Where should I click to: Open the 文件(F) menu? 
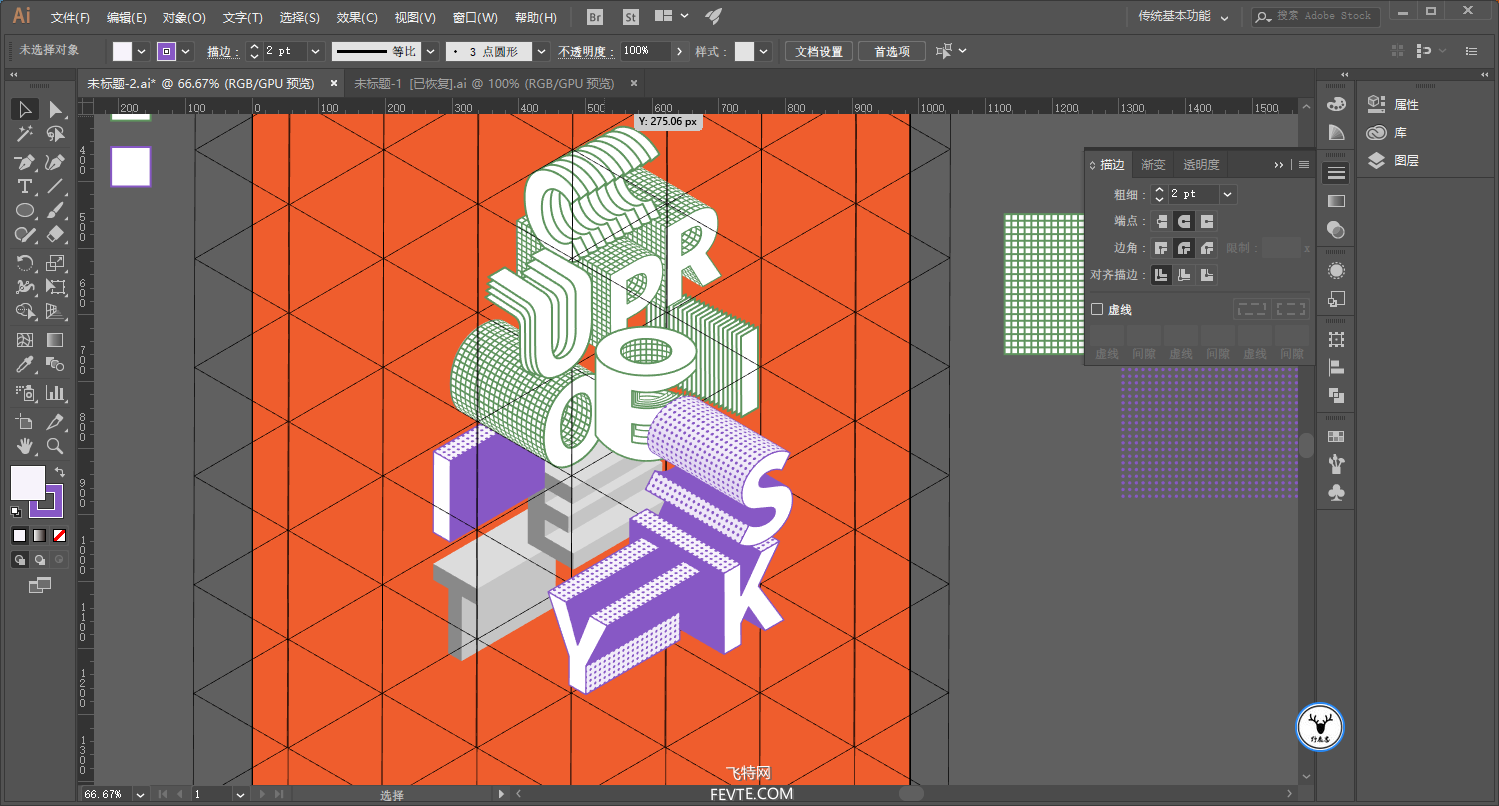(x=70, y=18)
